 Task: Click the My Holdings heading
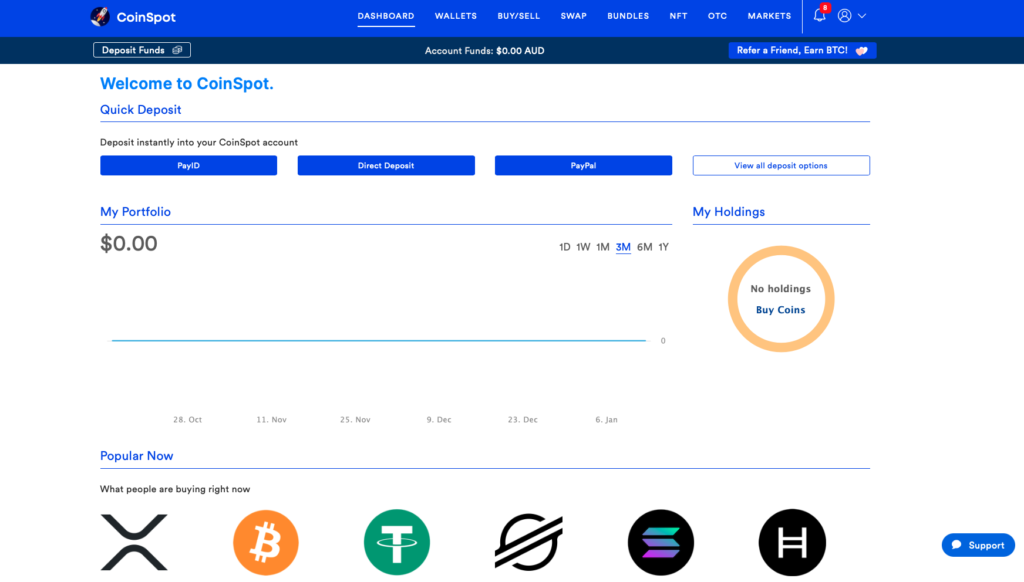[729, 212]
